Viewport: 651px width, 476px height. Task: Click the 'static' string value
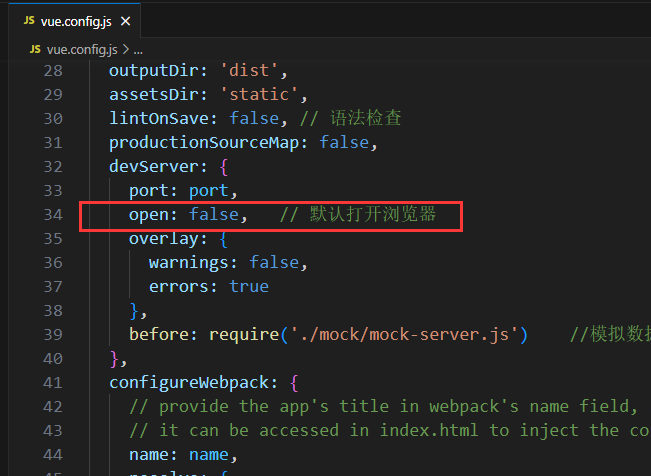pyautogui.click(x=259, y=95)
